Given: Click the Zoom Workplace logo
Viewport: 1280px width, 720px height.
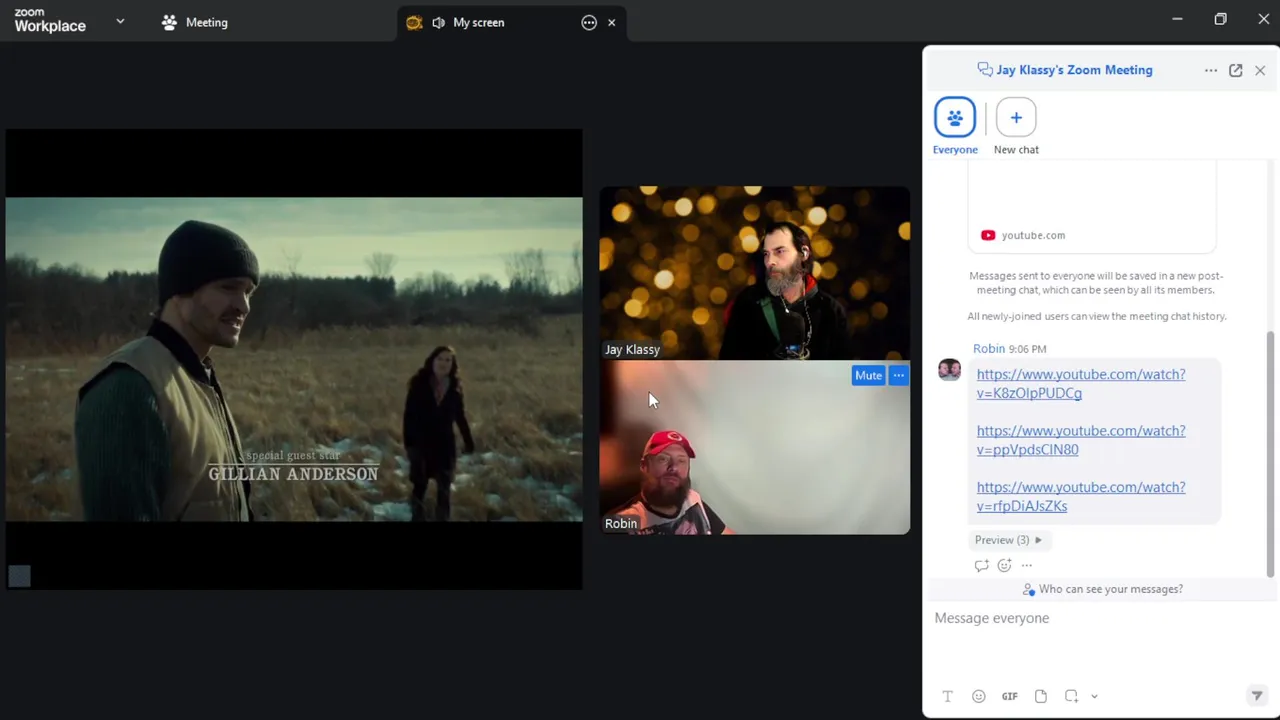Looking at the screenshot, I should click(x=50, y=21).
